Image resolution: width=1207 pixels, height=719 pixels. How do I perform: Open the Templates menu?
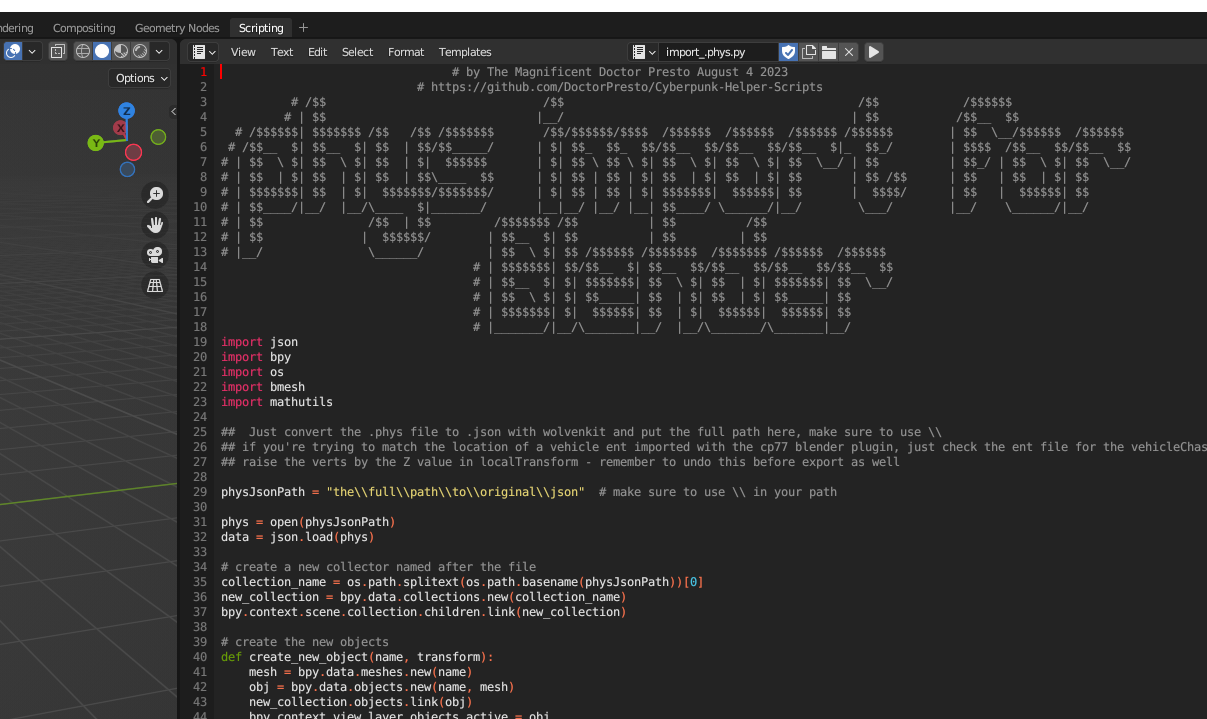[465, 52]
